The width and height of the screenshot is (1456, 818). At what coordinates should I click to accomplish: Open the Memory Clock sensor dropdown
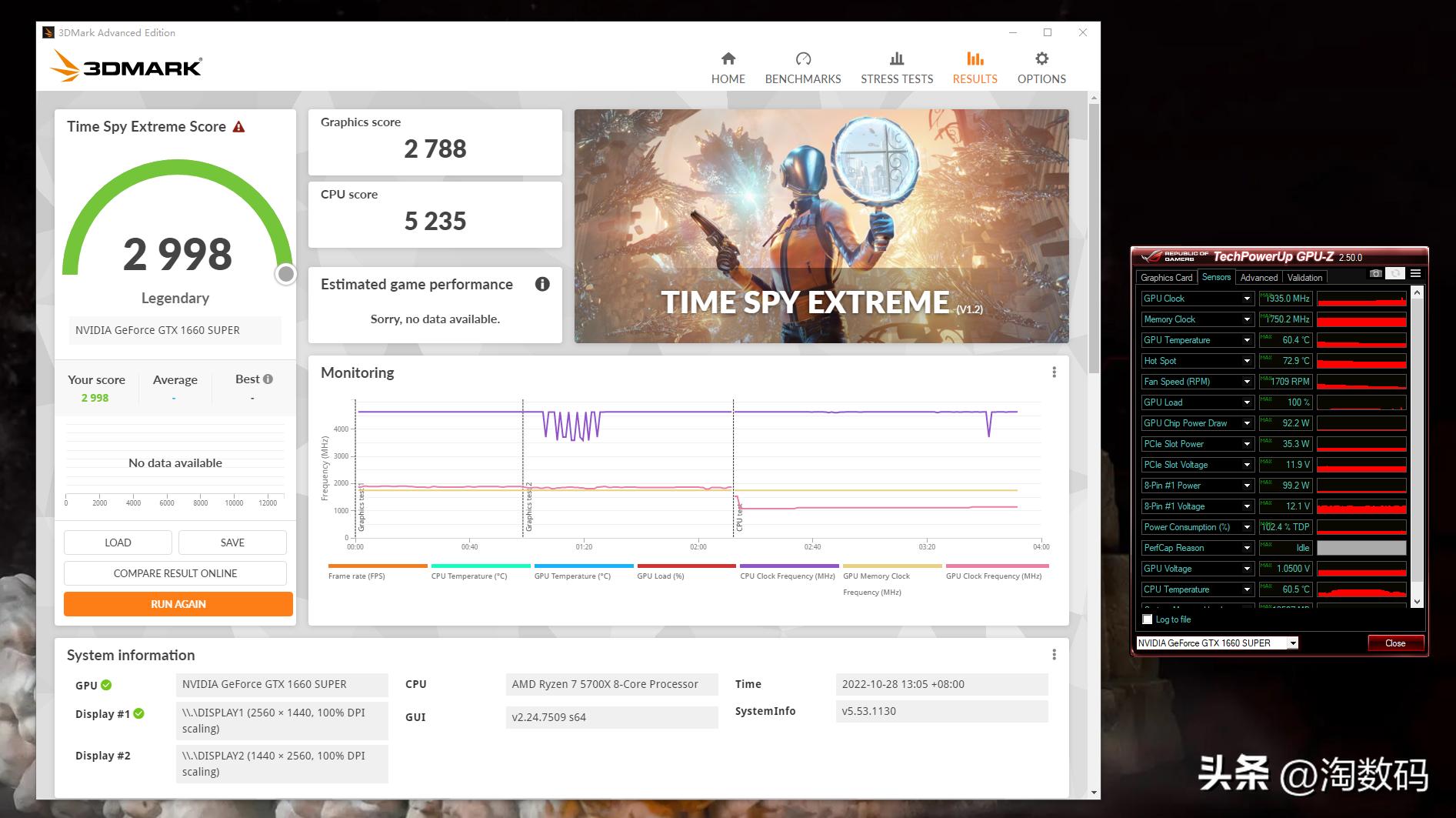(x=1248, y=319)
